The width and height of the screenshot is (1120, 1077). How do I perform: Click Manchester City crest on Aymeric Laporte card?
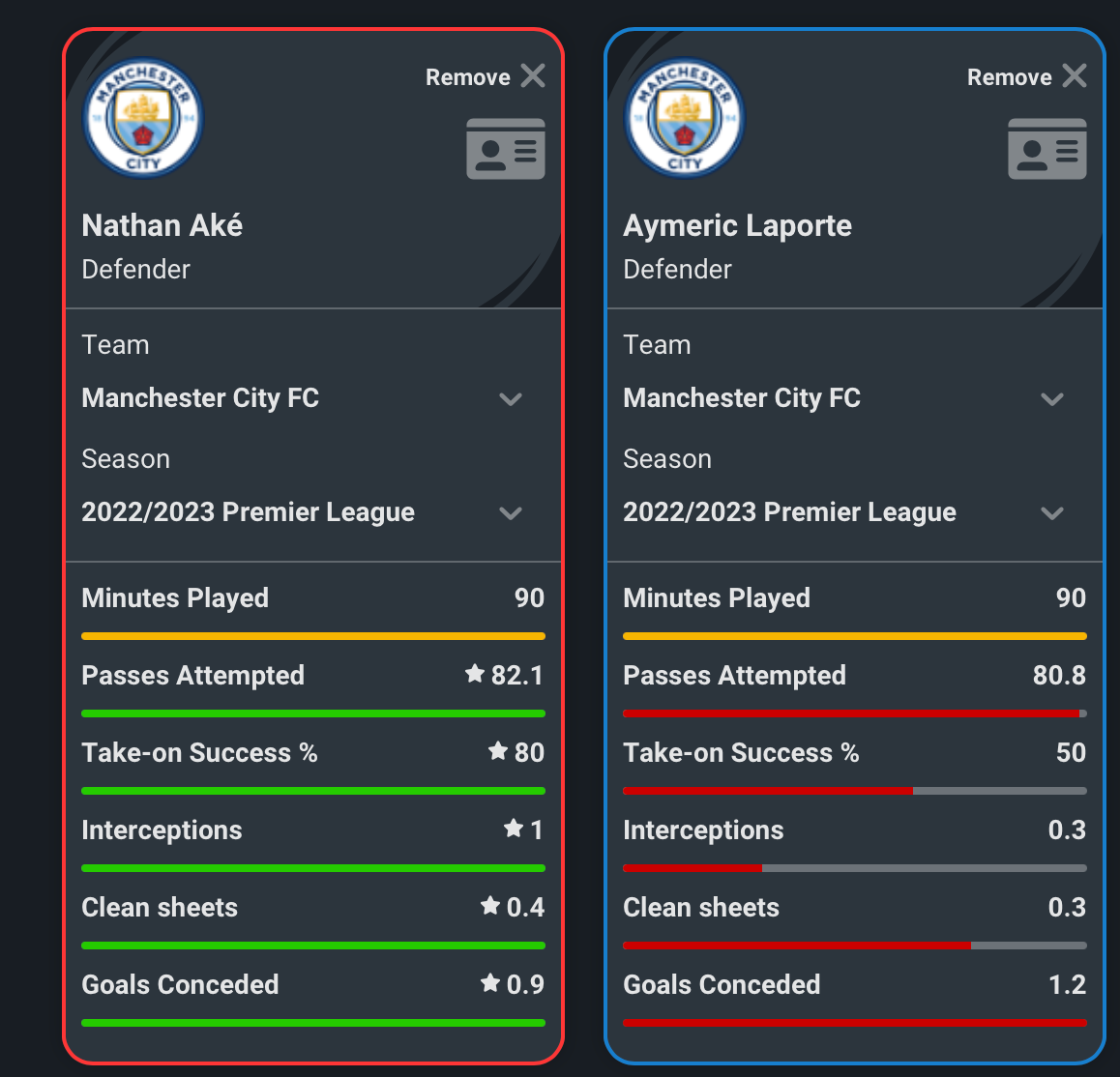(x=685, y=118)
